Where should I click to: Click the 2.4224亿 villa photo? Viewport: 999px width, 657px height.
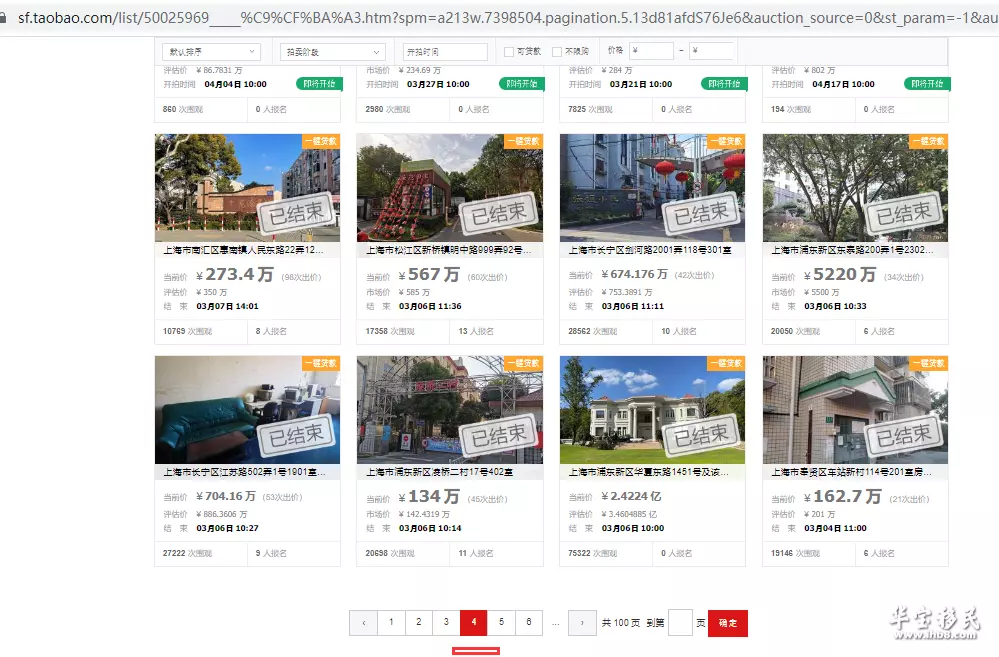[652, 410]
